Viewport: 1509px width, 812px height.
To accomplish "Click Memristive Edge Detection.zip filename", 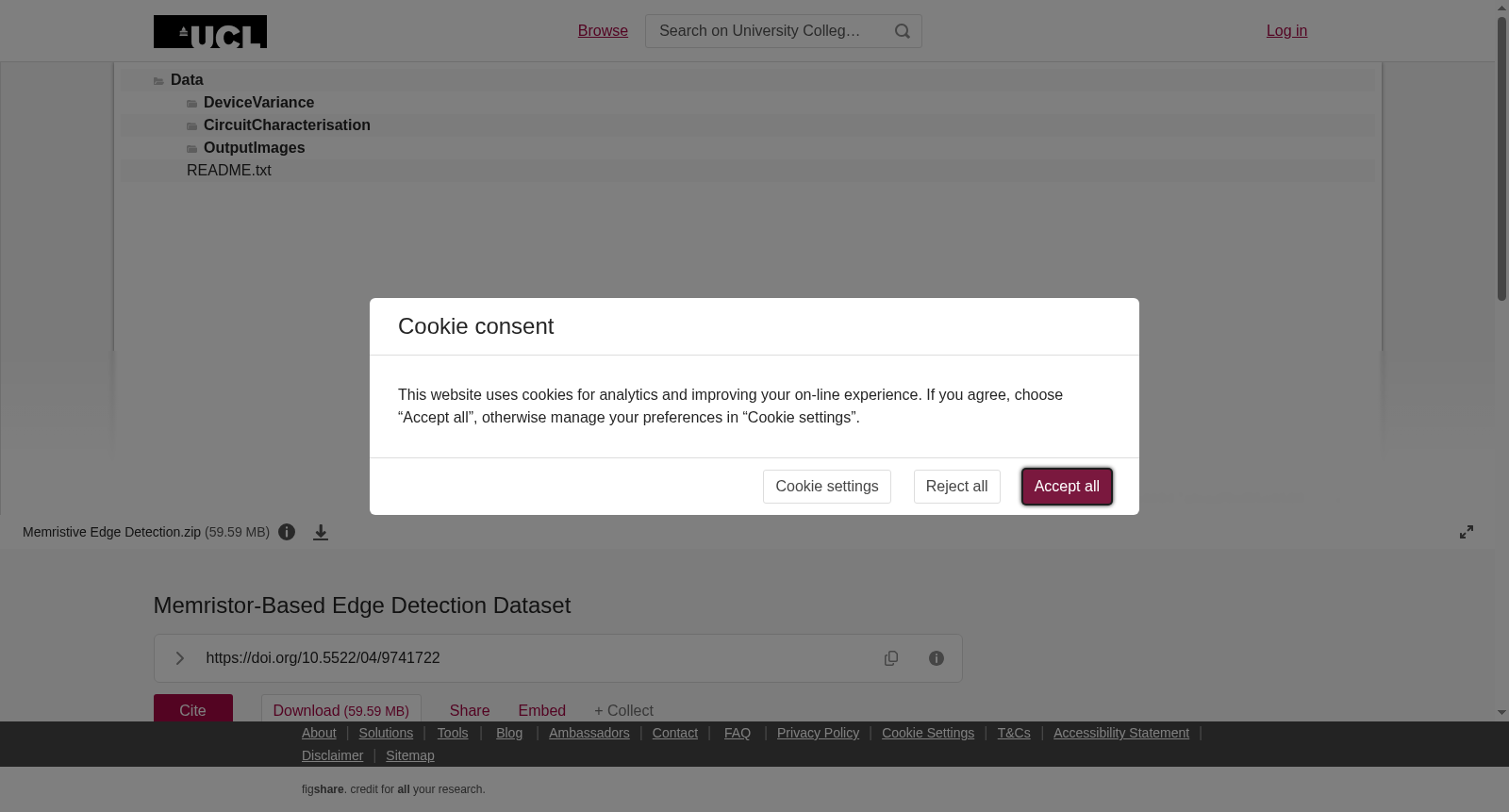I will tap(111, 532).
